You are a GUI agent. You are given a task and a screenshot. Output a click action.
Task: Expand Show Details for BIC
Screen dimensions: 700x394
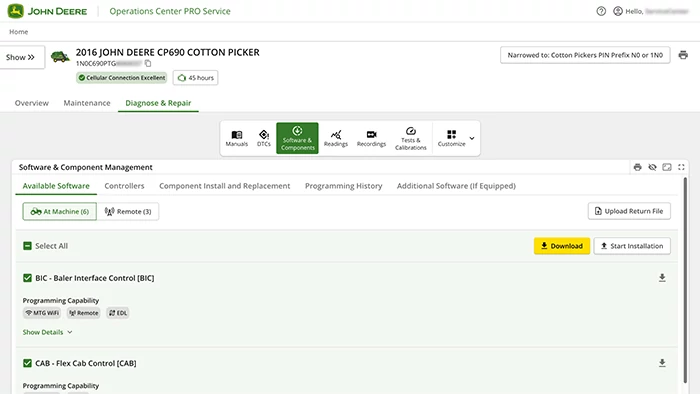pos(47,332)
